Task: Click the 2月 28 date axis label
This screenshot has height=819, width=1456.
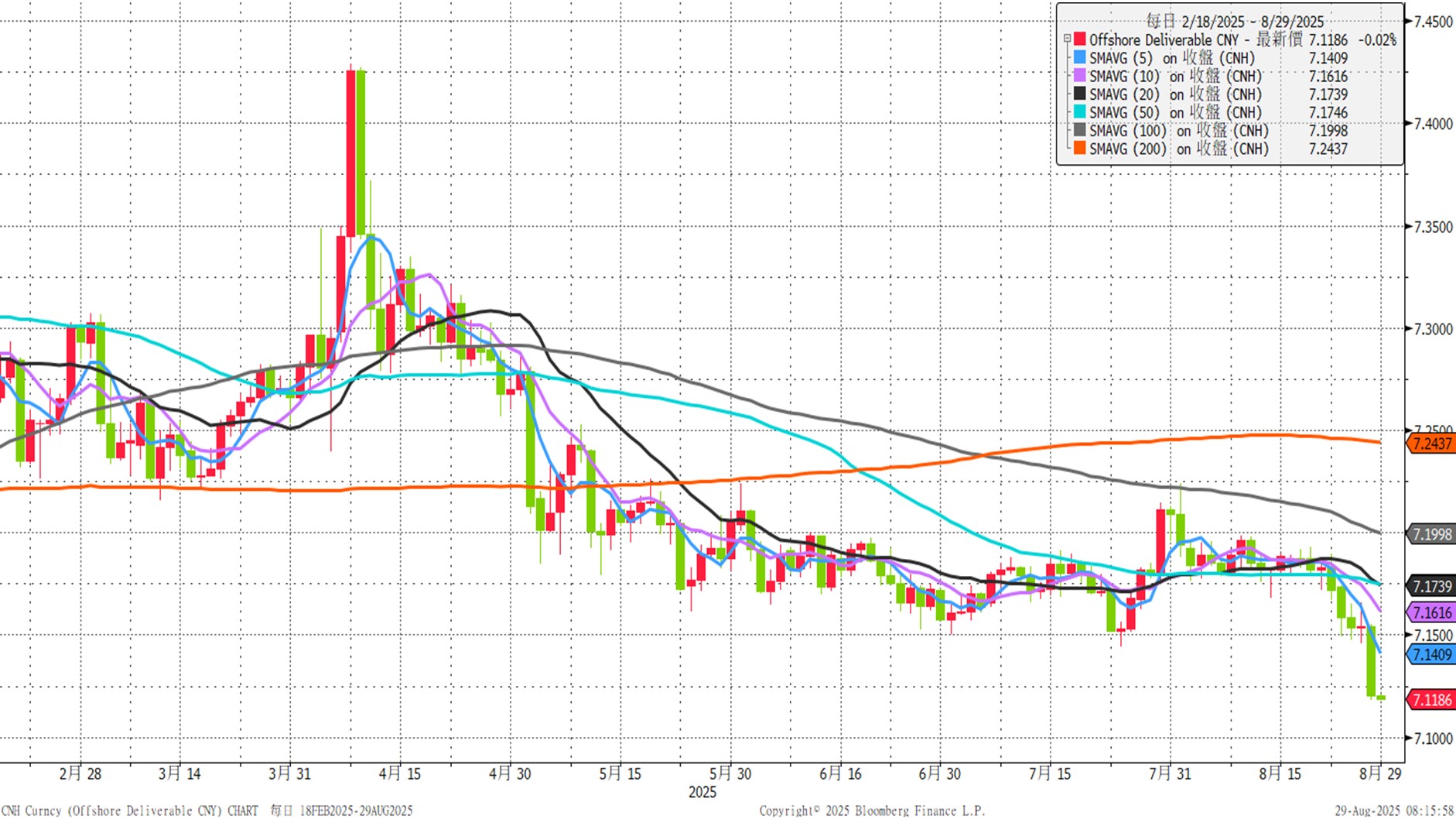Action: click(x=80, y=773)
